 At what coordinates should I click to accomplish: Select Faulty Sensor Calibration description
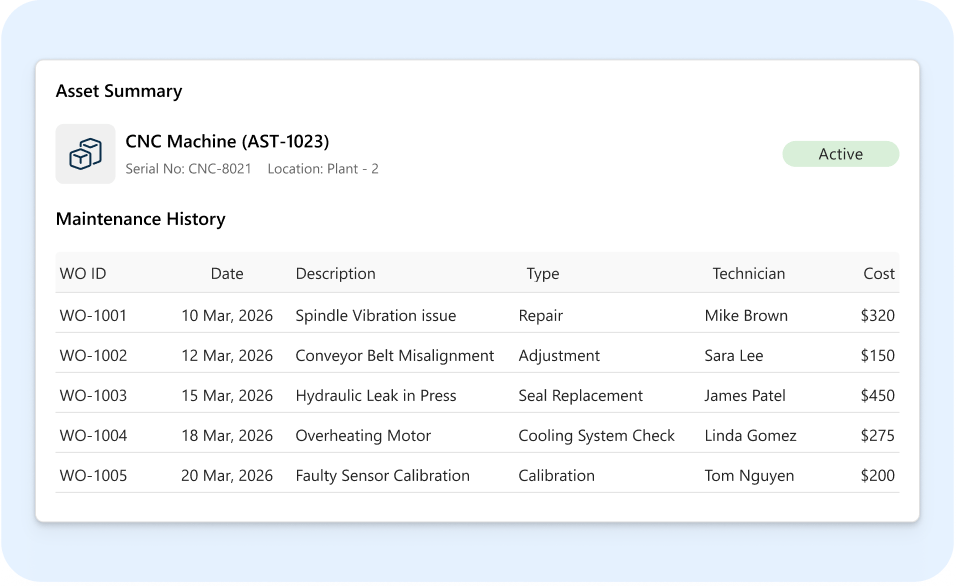[382, 476]
